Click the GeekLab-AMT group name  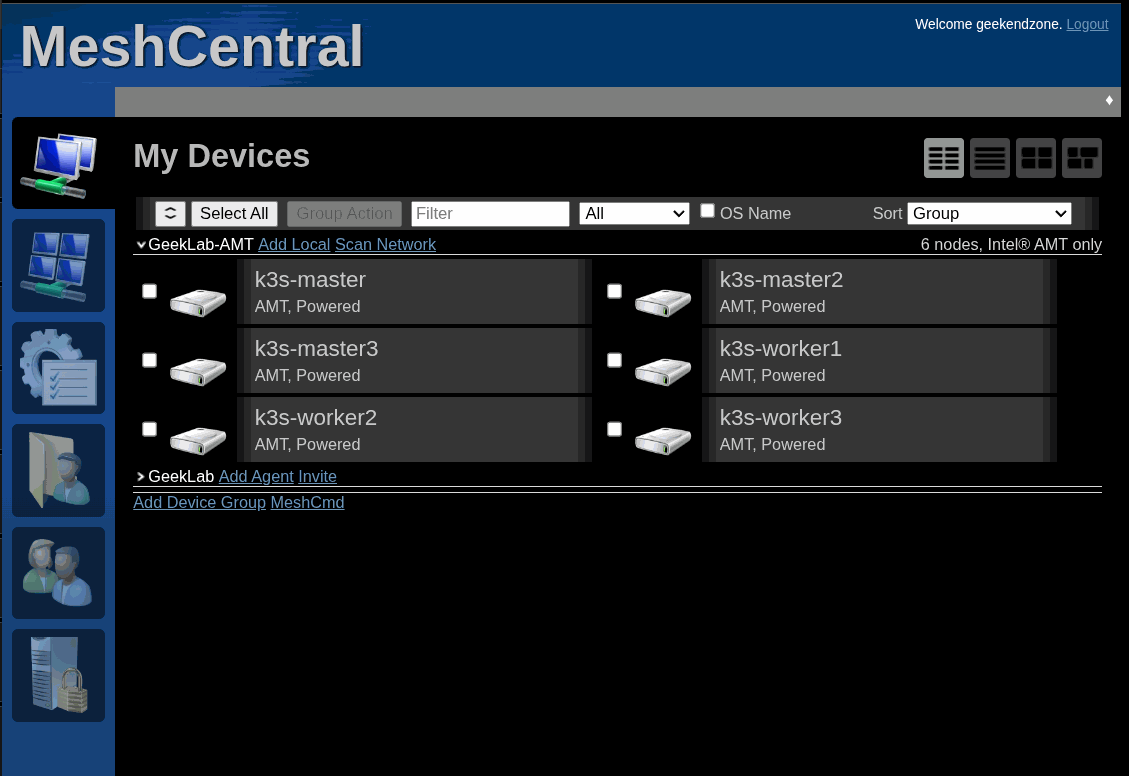[201, 245]
